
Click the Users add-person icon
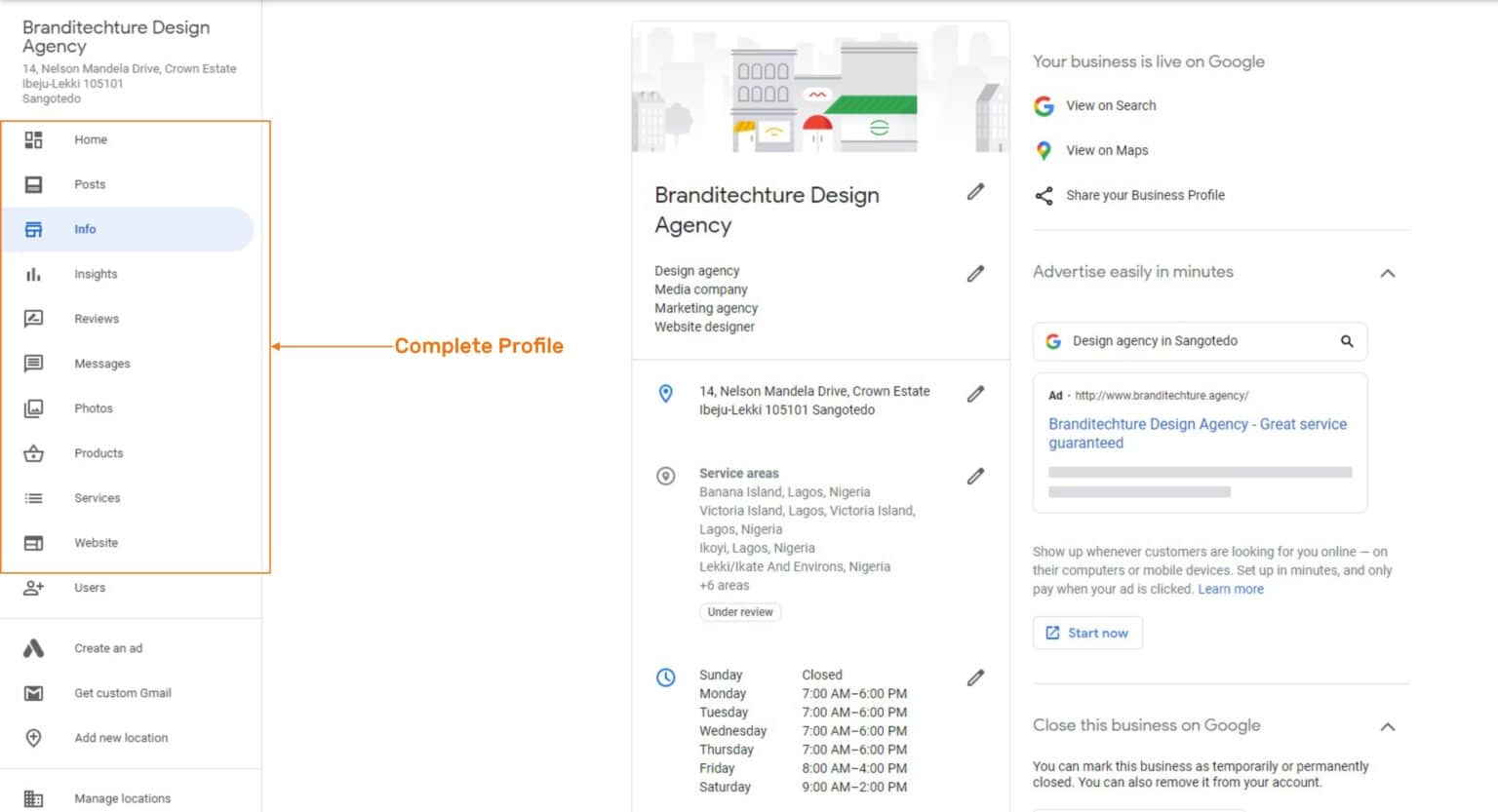(x=33, y=588)
